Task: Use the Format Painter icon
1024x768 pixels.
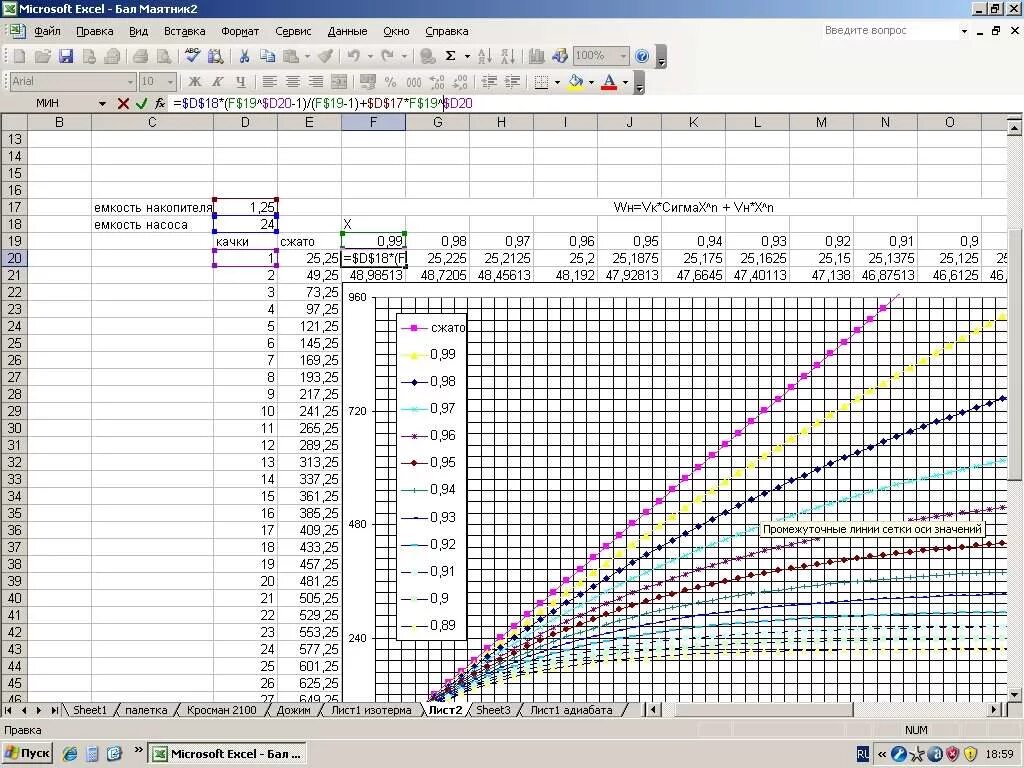Action: 325,57
